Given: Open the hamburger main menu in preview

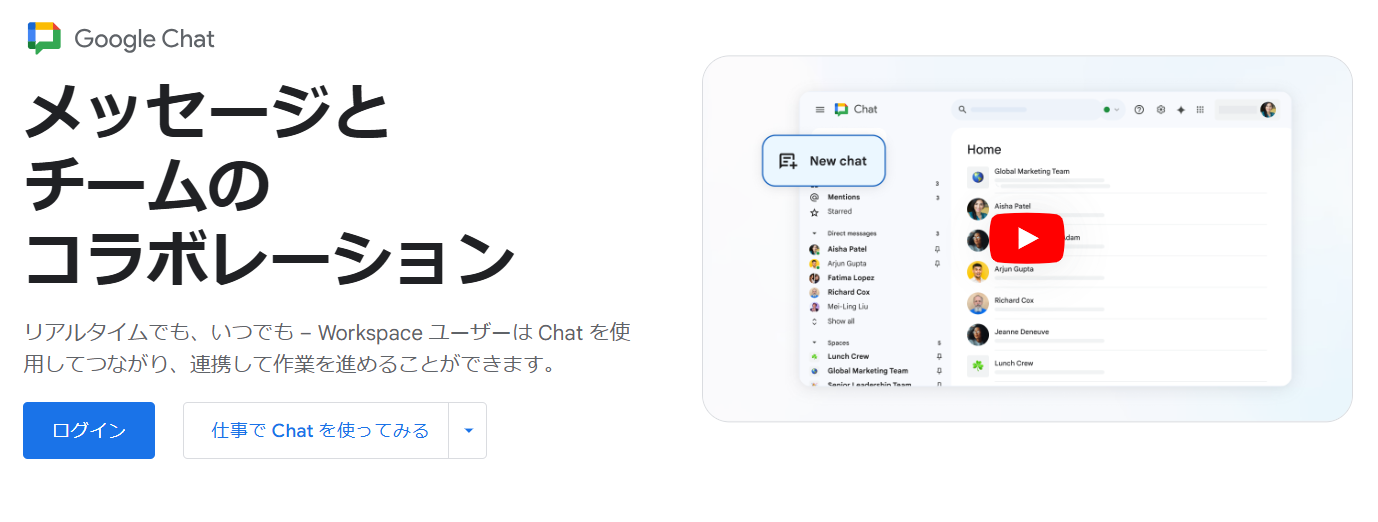Looking at the screenshot, I should click(x=820, y=110).
